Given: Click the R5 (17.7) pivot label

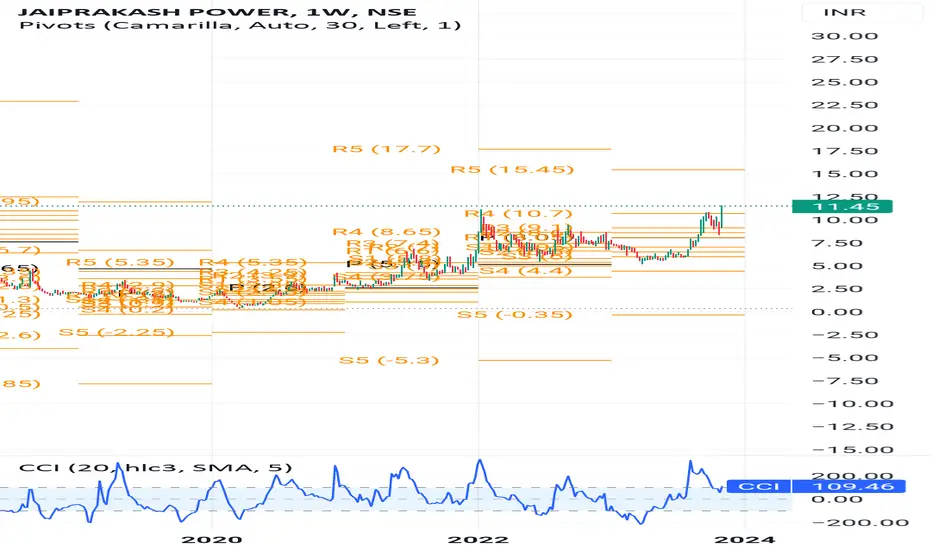Looking at the screenshot, I should click(x=386, y=149).
